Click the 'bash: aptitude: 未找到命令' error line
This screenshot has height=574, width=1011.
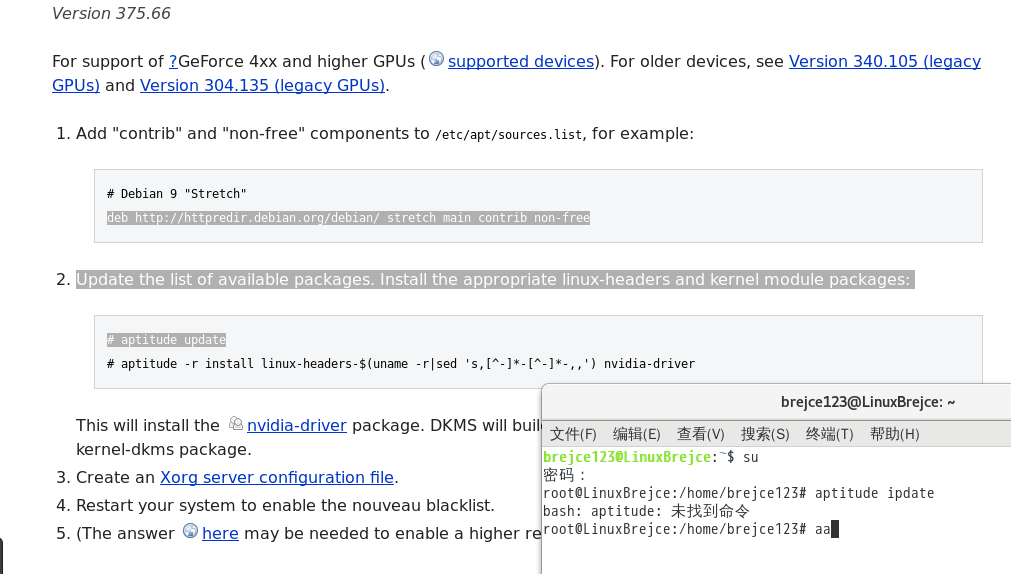pyautogui.click(x=646, y=511)
